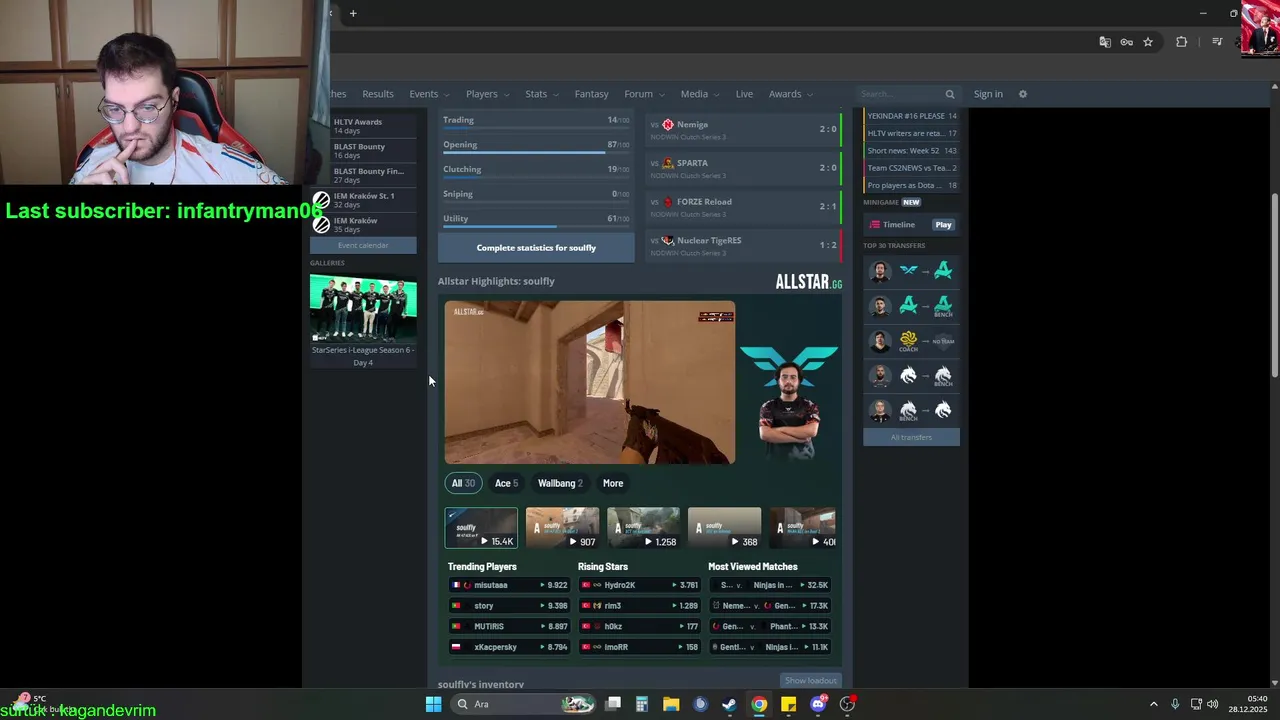Open rising star Hydro2K row
Screen dimensions: 1280x720
click(x=639, y=585)
